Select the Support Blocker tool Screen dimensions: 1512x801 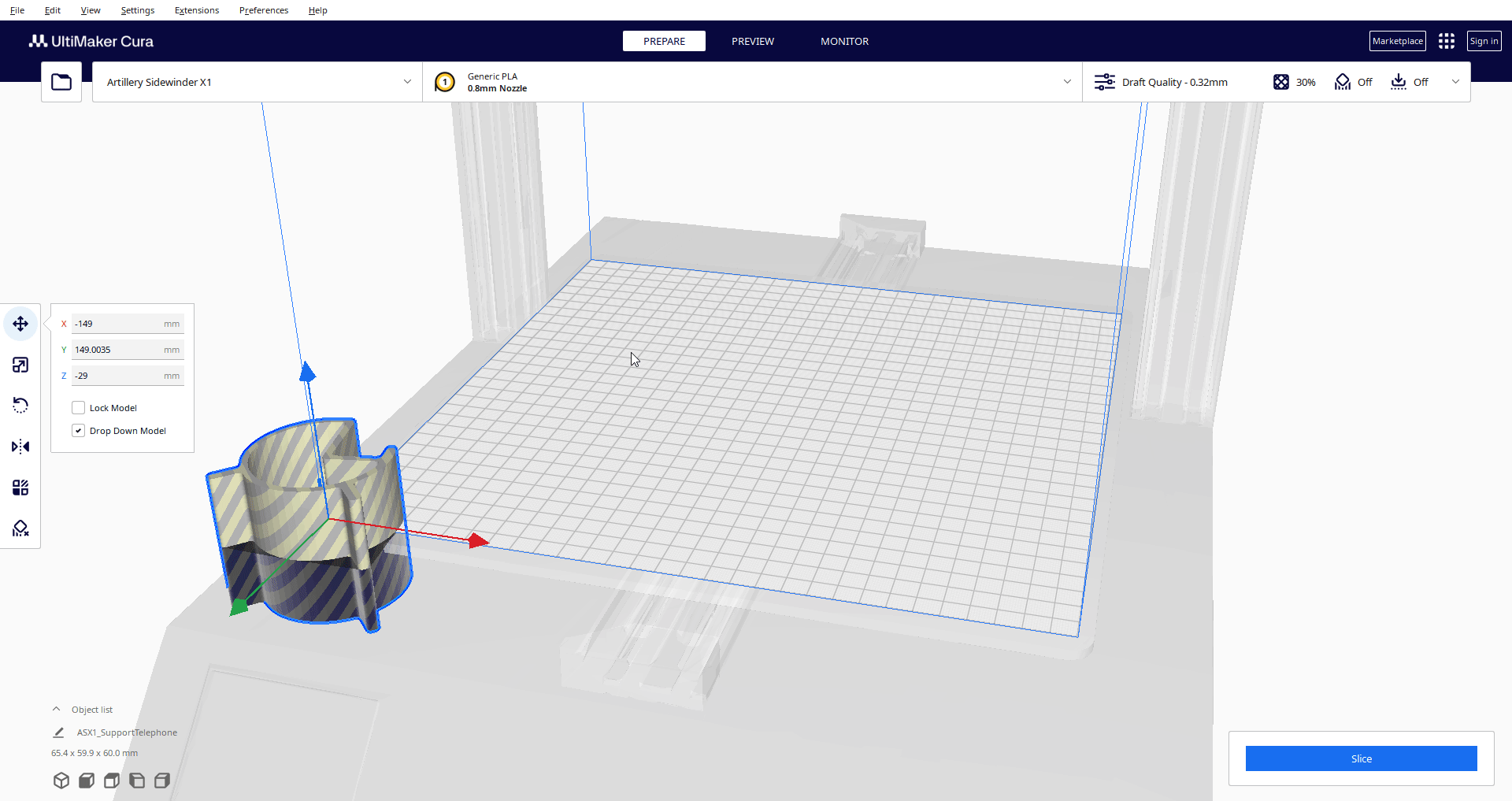(x=20, y=528)
